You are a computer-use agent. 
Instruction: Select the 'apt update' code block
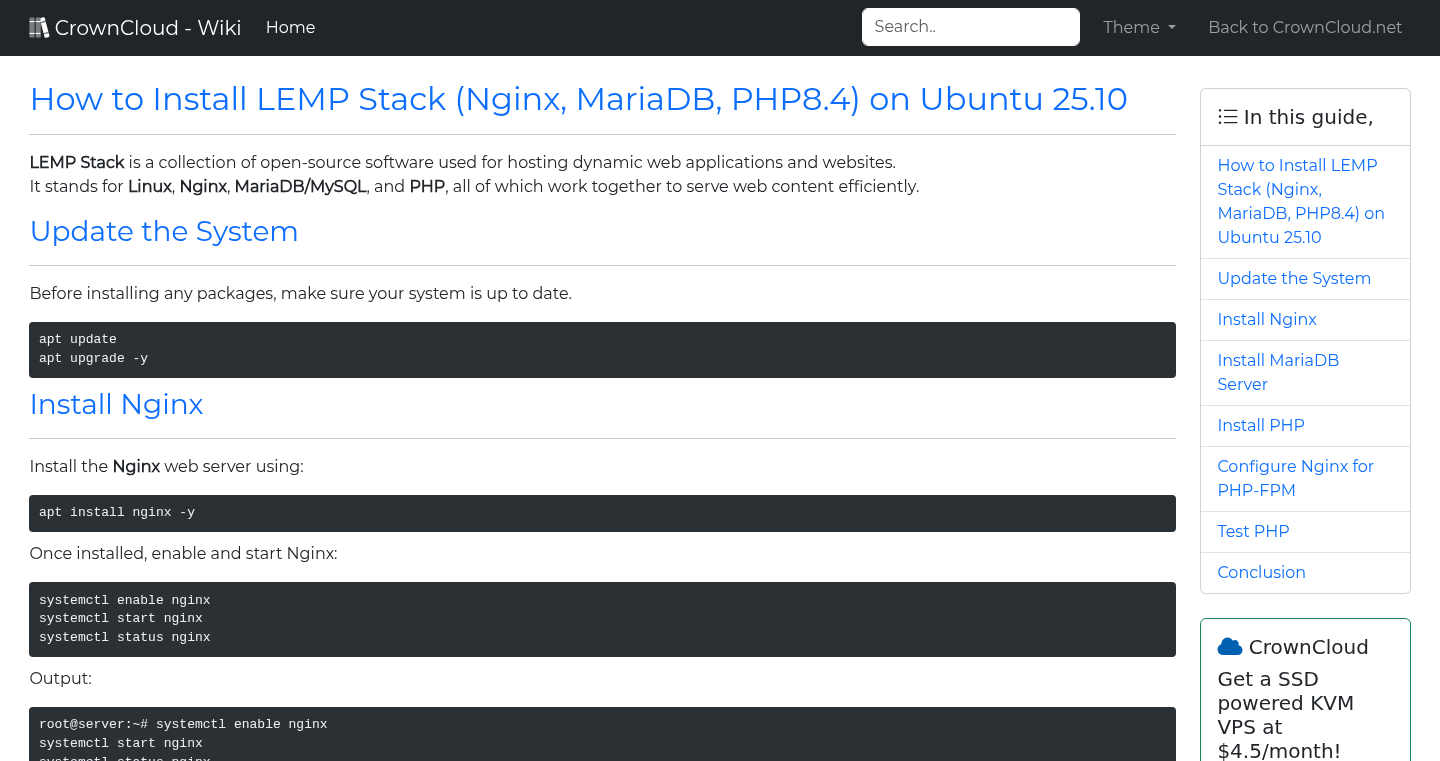point(602,349)
